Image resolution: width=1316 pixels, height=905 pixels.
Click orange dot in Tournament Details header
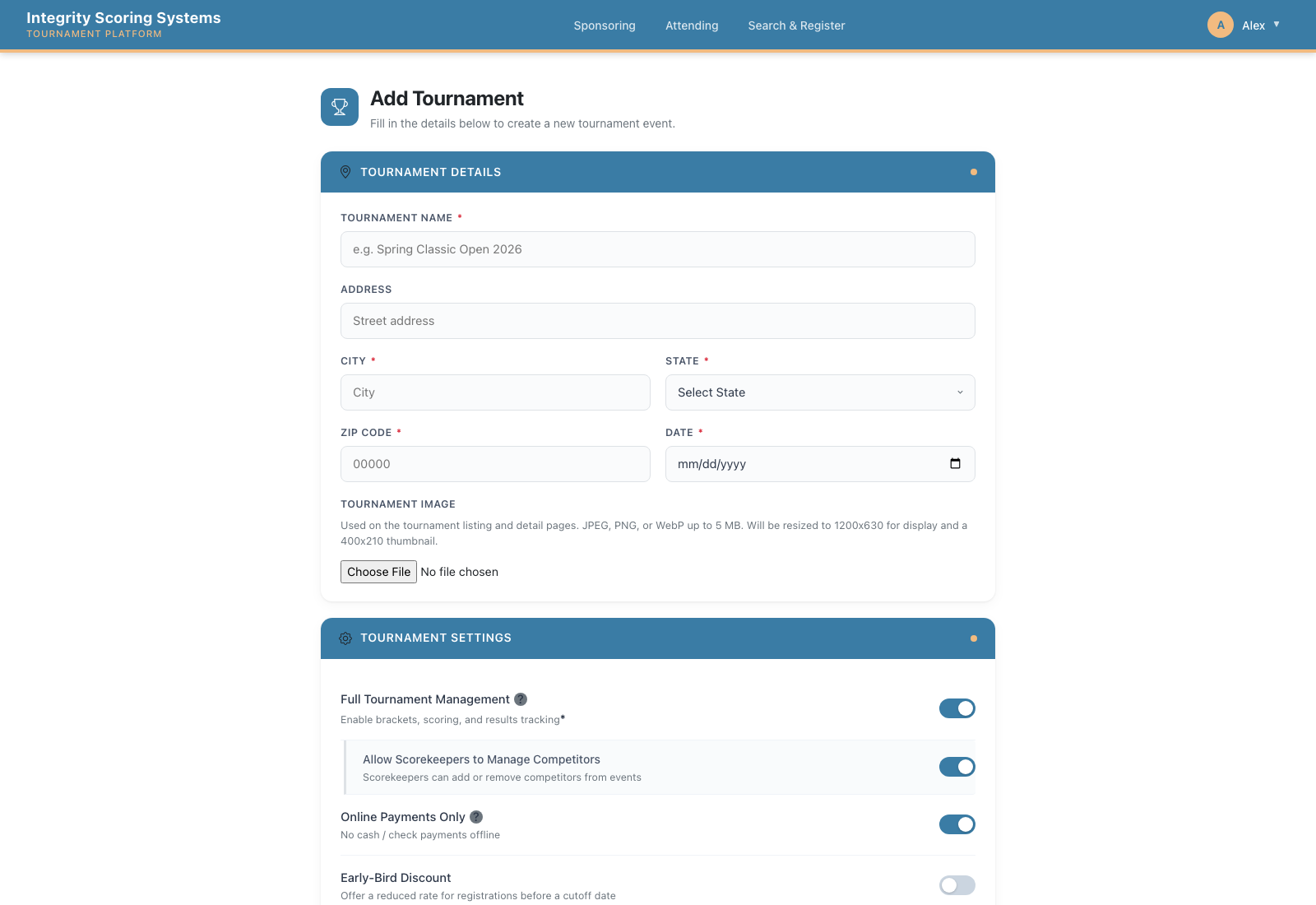[x=974, y=172]
